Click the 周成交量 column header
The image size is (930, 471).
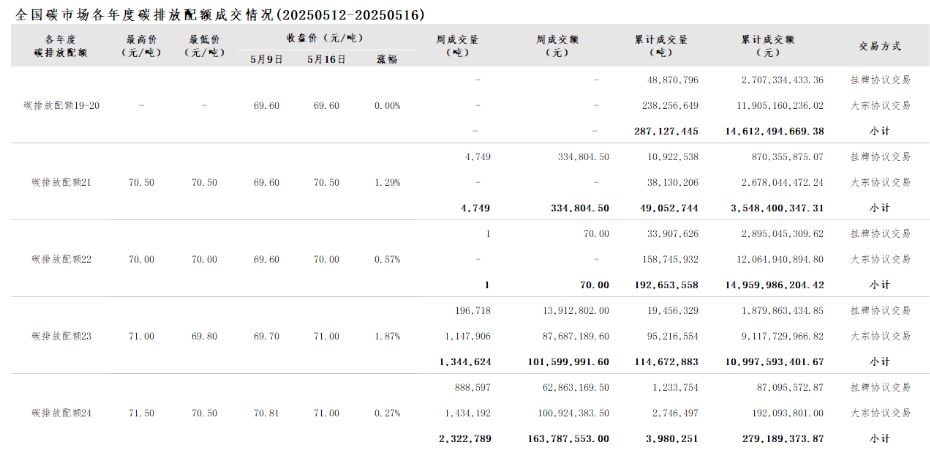click(x=457, y=46)
